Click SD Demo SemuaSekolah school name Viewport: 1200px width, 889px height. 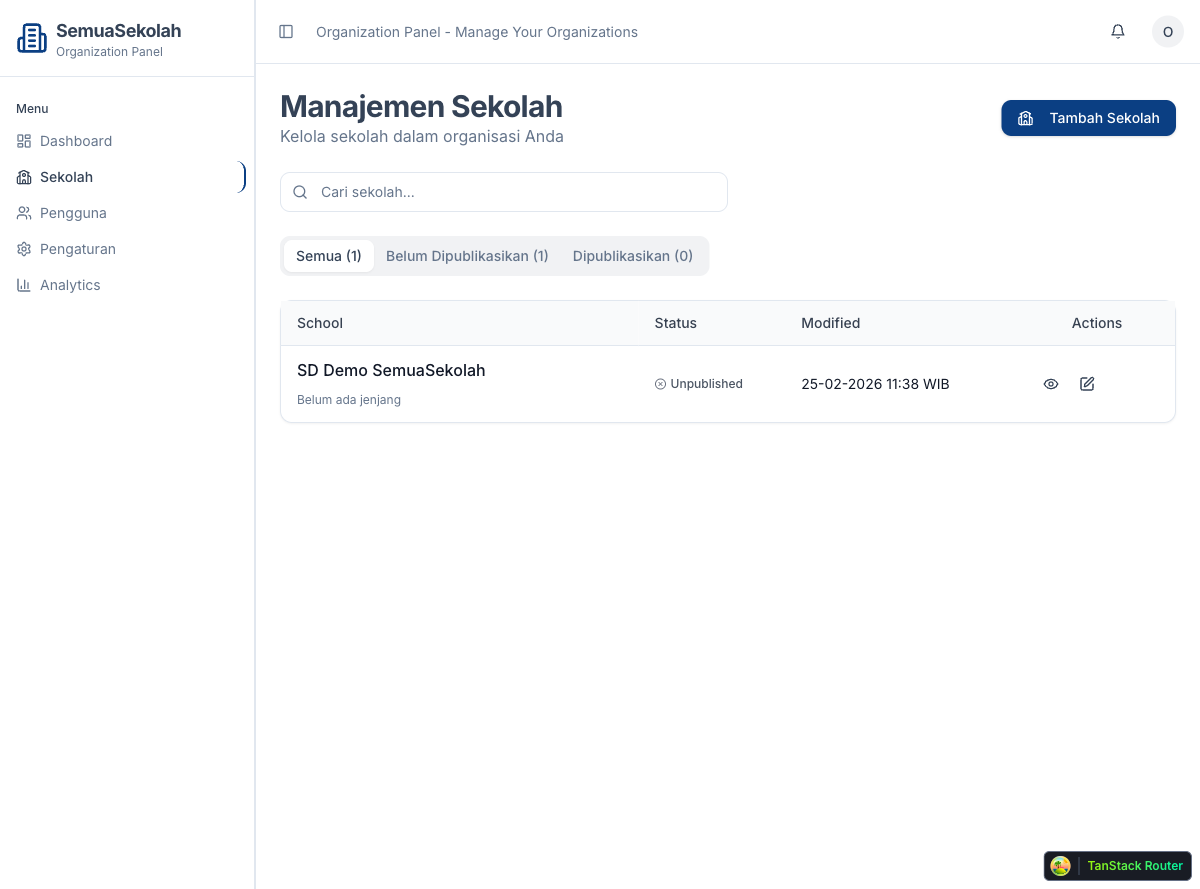(391, 370)
